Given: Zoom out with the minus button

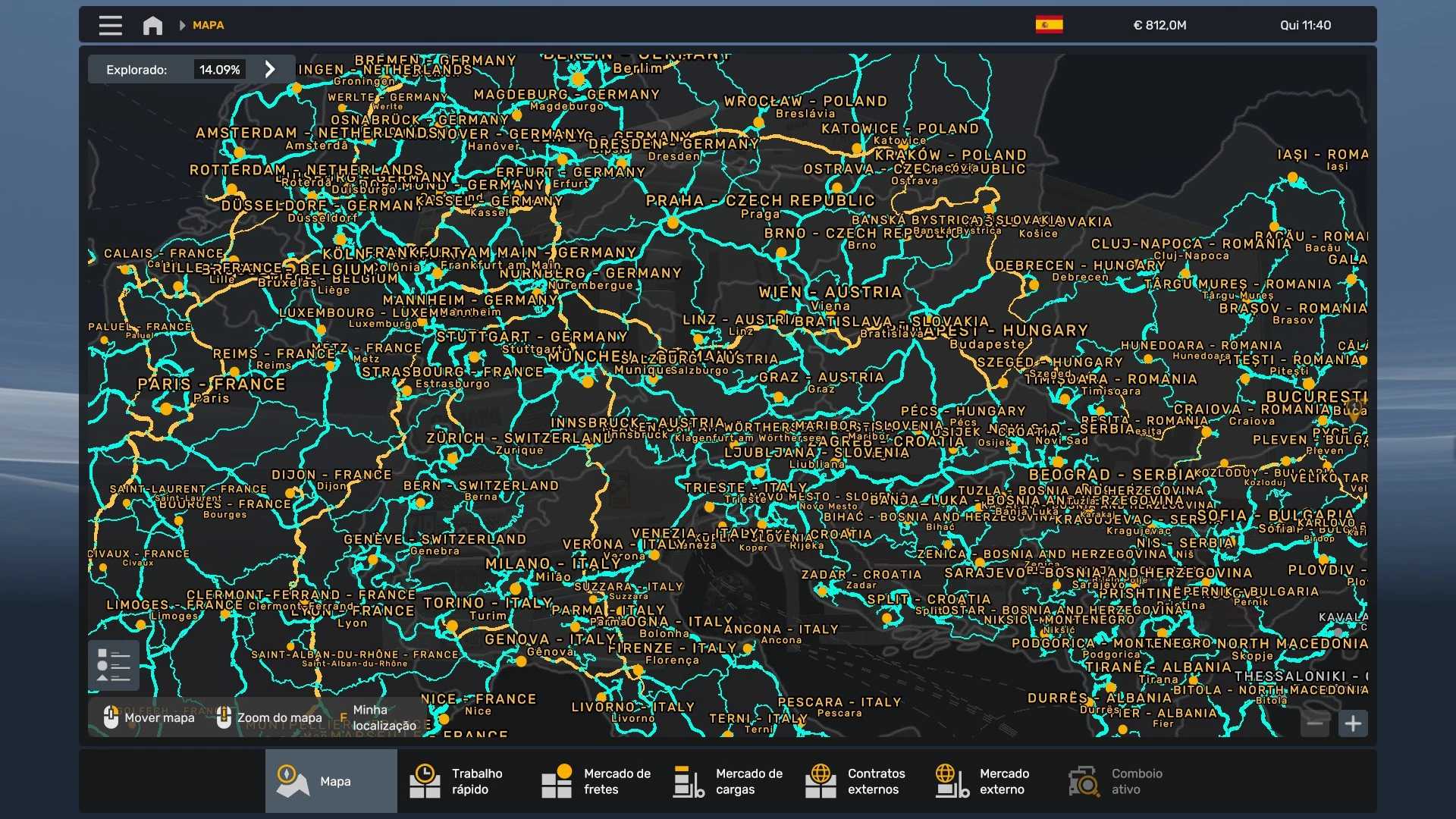Looking at the screenshot, I should tap(1315, 723).
